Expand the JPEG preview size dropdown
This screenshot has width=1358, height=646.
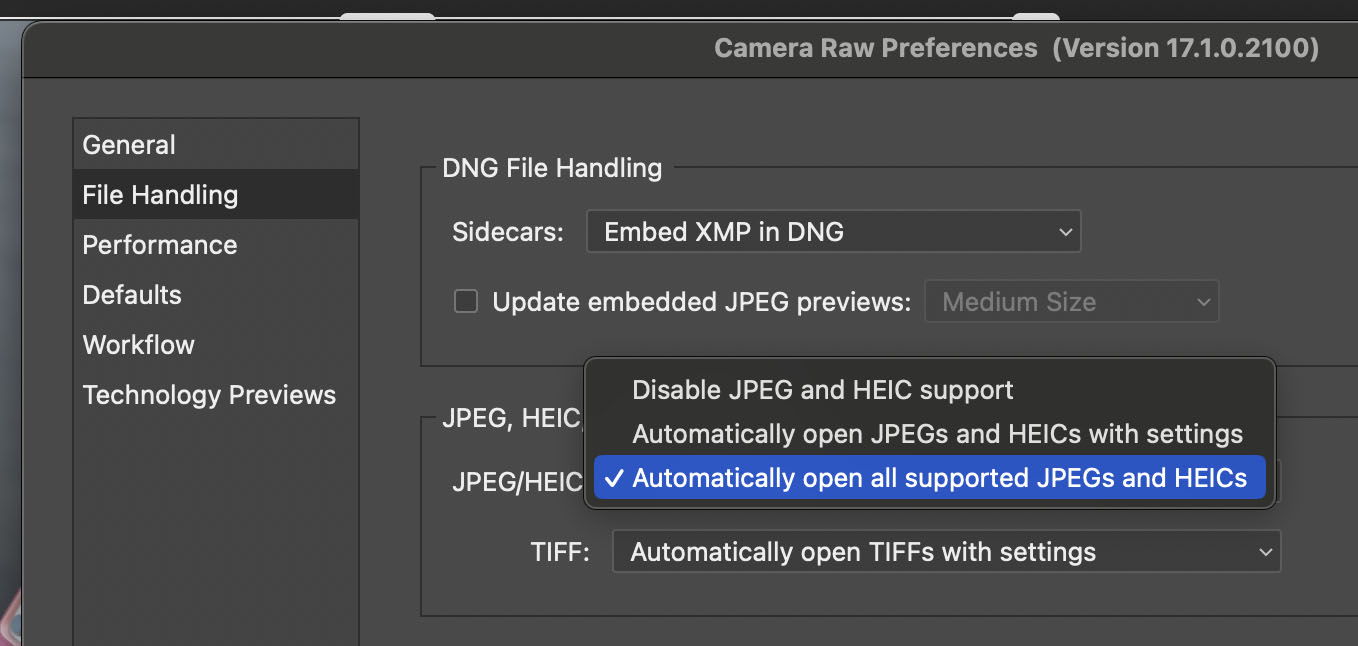pos(1071,301)
